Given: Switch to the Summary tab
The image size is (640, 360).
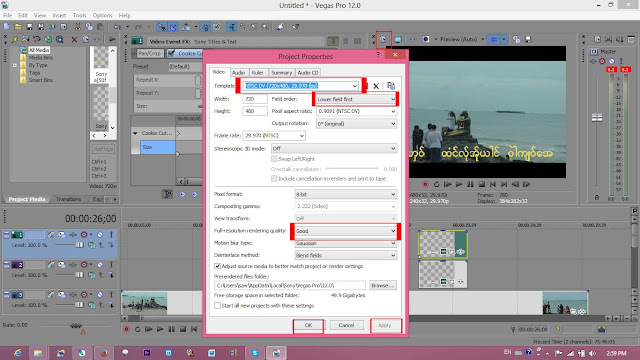Looking at the screenshot, I should (x=281, y=72).
